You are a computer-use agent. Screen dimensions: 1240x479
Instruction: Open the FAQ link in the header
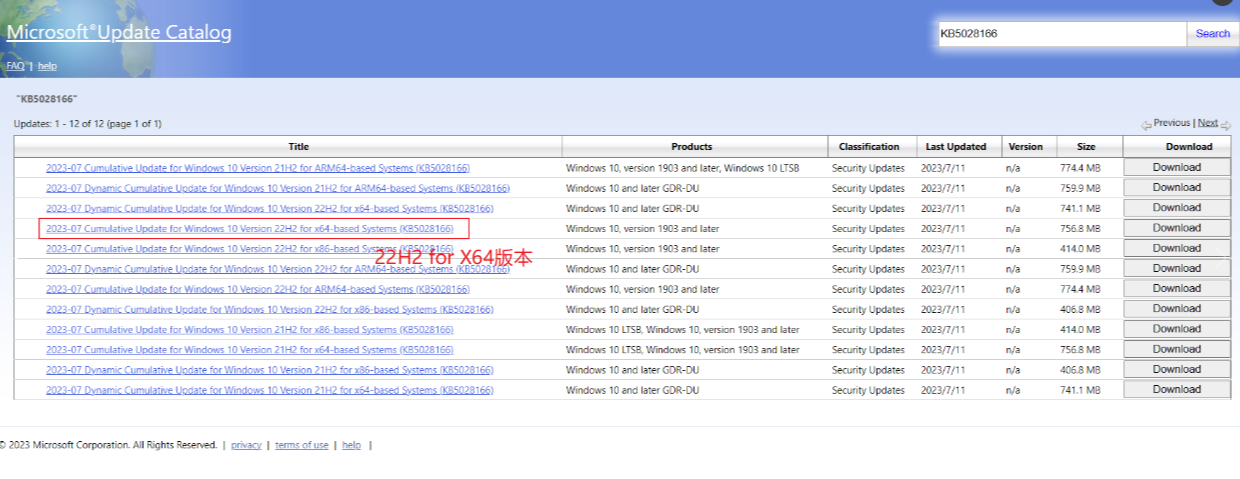click(x=15, y=66)
